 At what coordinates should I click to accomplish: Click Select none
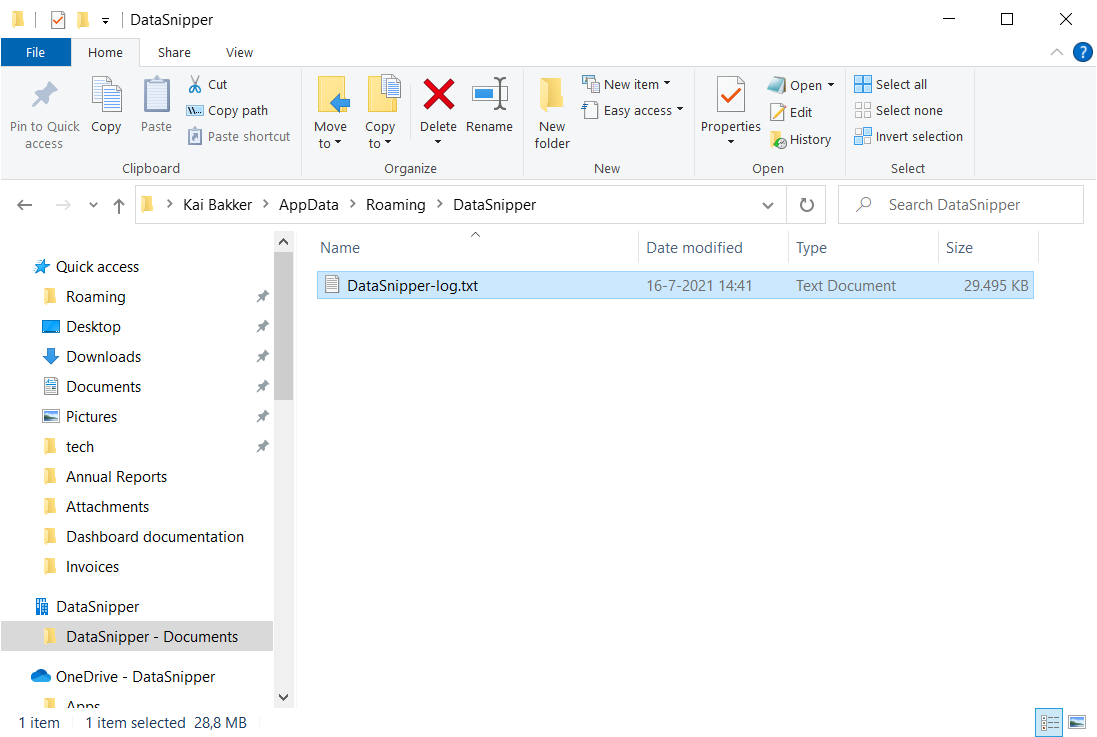point(898,111)
